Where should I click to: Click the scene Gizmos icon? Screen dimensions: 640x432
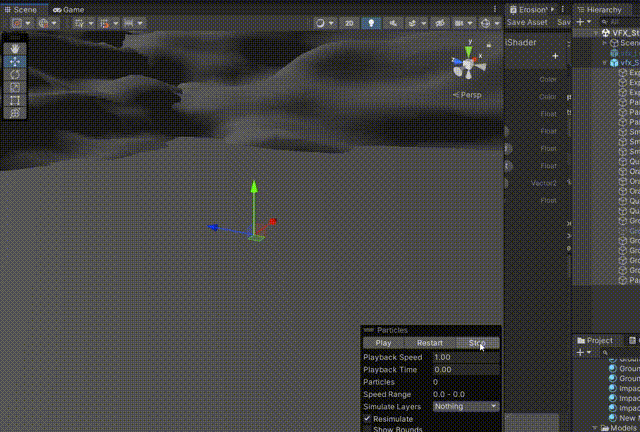(x=485, y=23)
